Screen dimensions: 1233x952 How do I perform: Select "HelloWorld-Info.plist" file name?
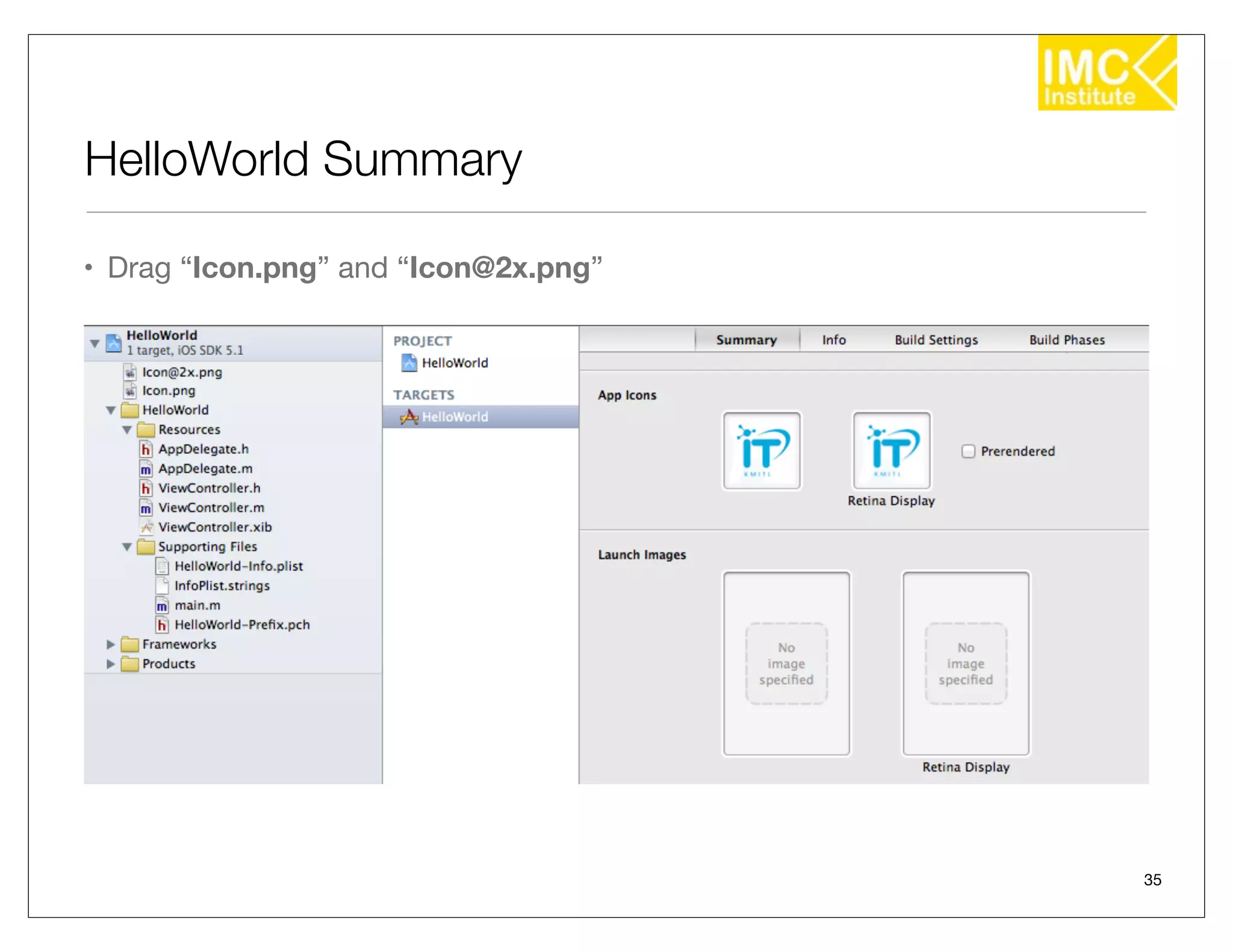239,566
